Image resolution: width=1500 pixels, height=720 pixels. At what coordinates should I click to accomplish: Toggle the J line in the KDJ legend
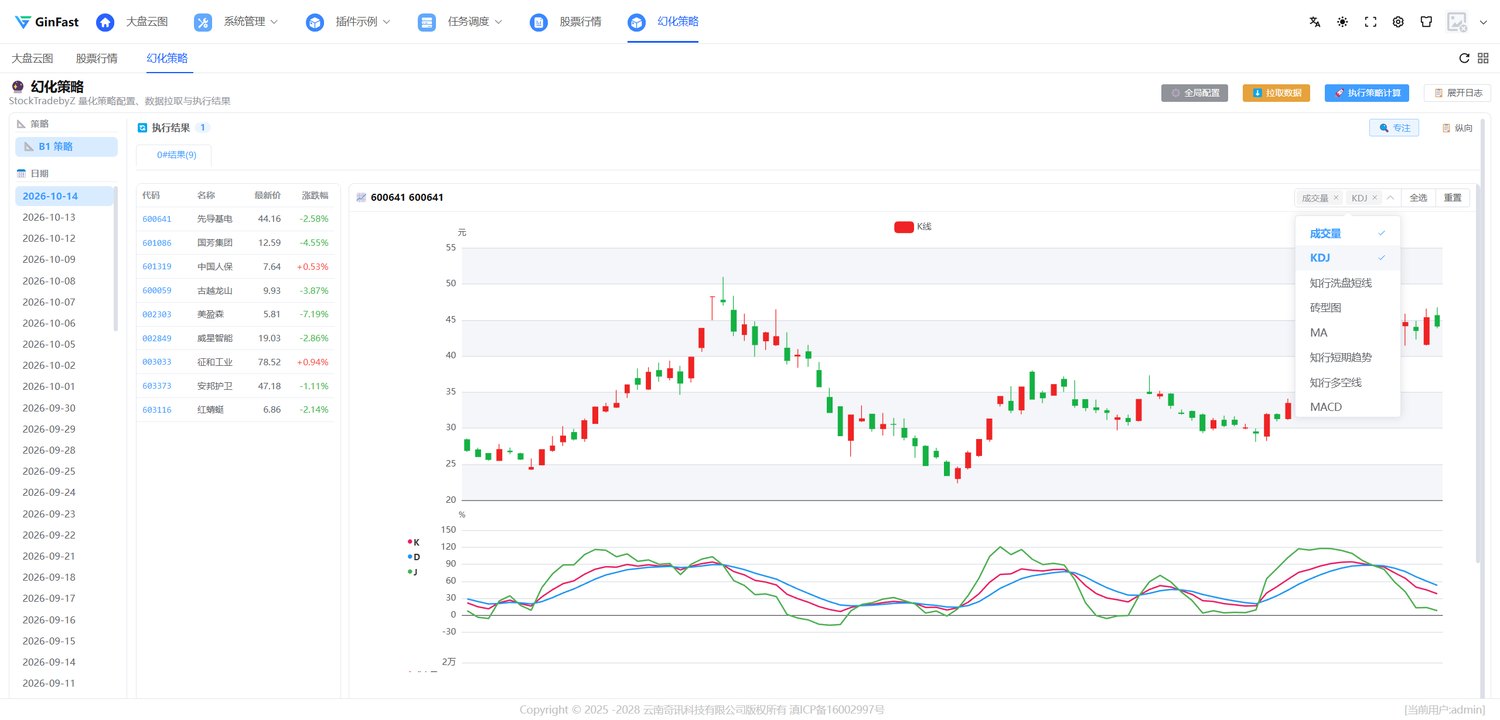pyautogui.click(x=413, y=572)
